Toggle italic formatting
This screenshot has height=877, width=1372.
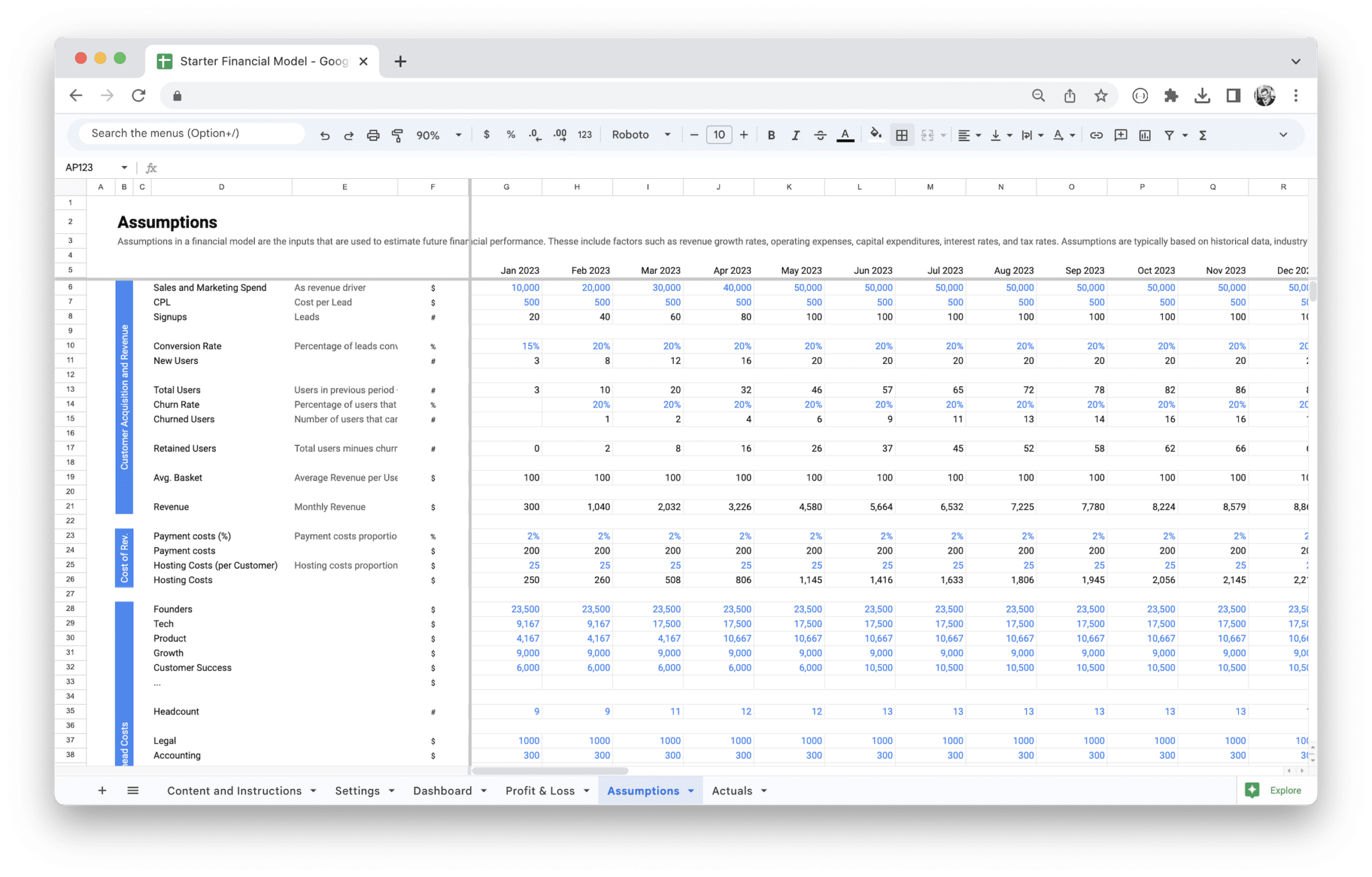pyautogui.click(x=796, y=135)
